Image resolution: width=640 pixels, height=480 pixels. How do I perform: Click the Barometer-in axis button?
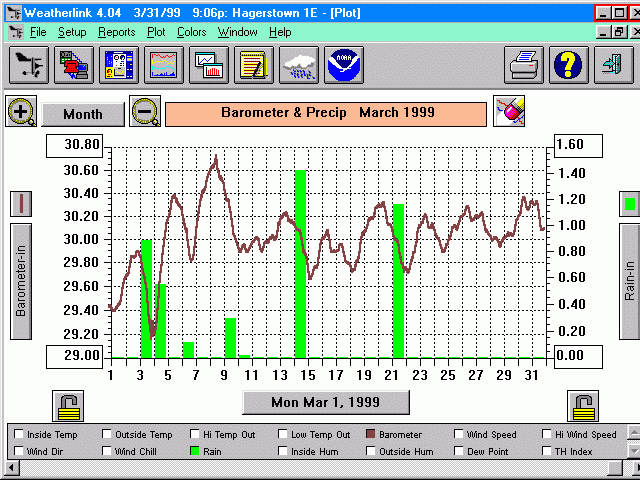click(21, 281)
